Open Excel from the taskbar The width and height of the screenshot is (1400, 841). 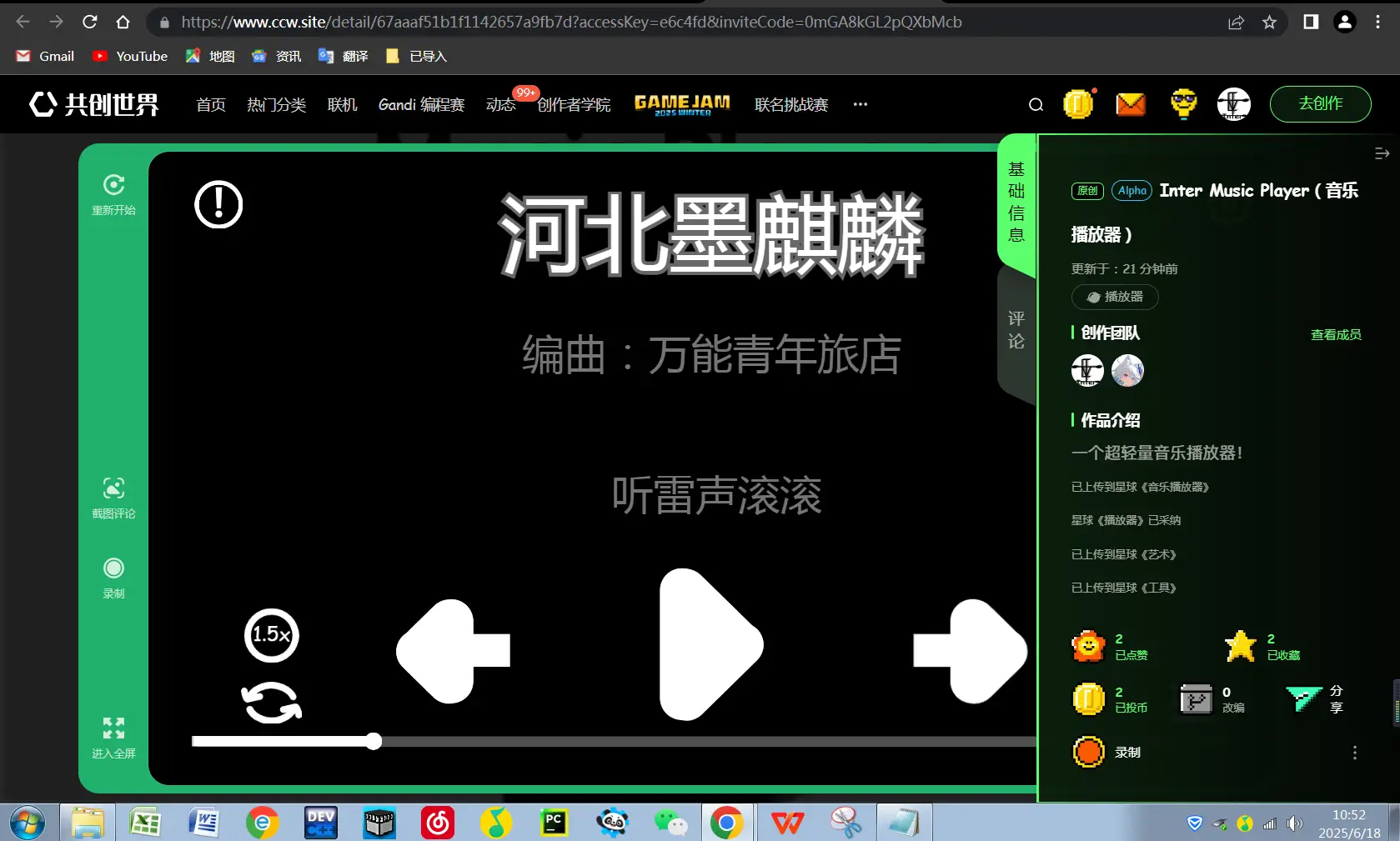(x=145, y=823)
